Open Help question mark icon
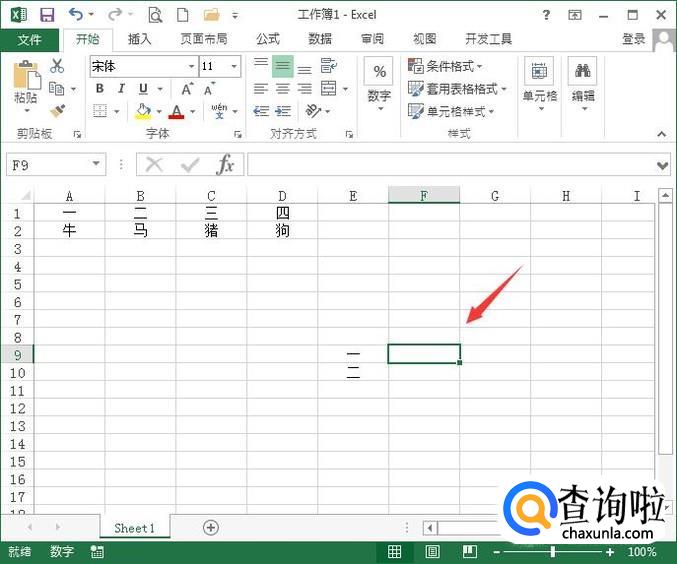This screenshot has height=564, width=677. pos(546,15)
